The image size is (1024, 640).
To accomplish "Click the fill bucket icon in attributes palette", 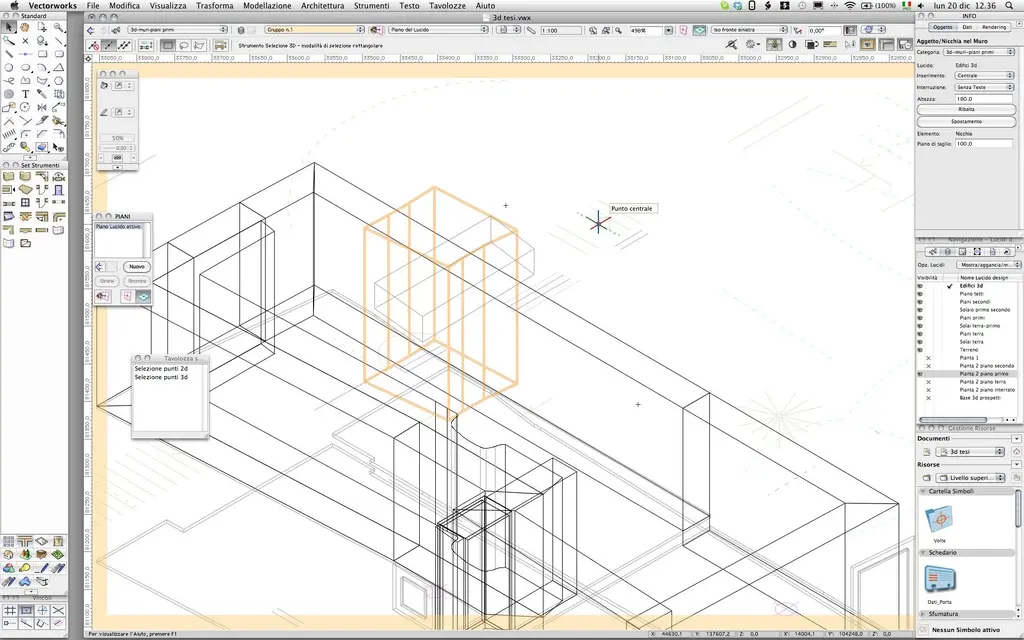I will pyautogui.click(x=104, y=86).
